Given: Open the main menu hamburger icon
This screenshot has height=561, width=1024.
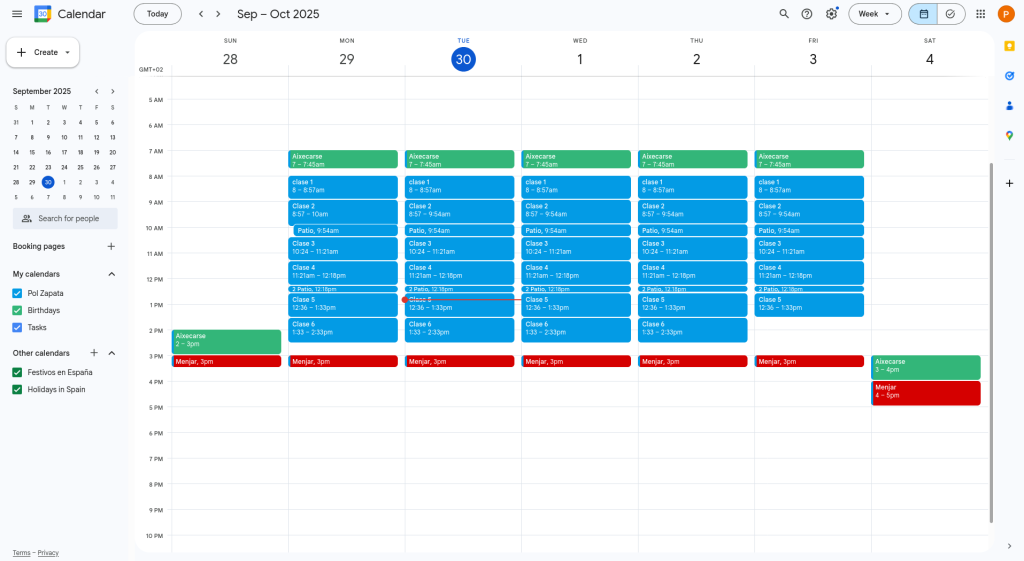Looking at the screenshot, I should 17,14.
